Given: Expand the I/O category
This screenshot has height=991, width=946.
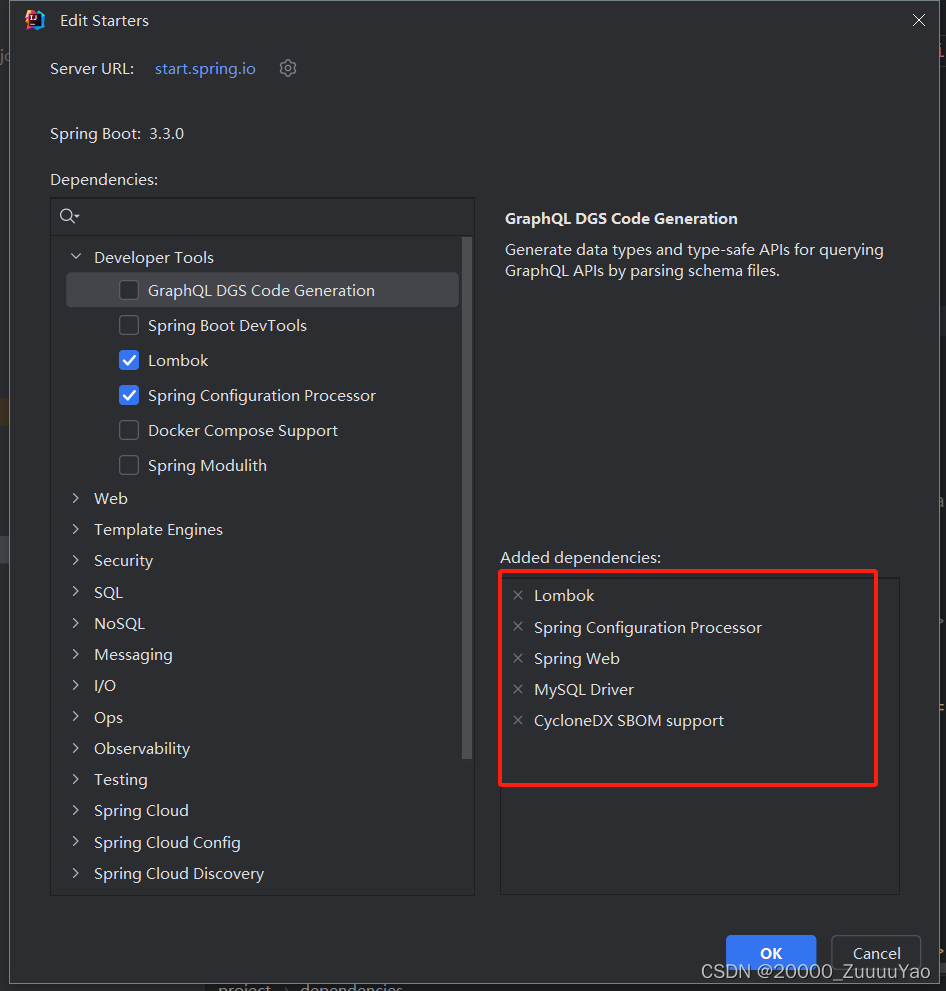Looking at the screenshot, I should click(76, 685).
